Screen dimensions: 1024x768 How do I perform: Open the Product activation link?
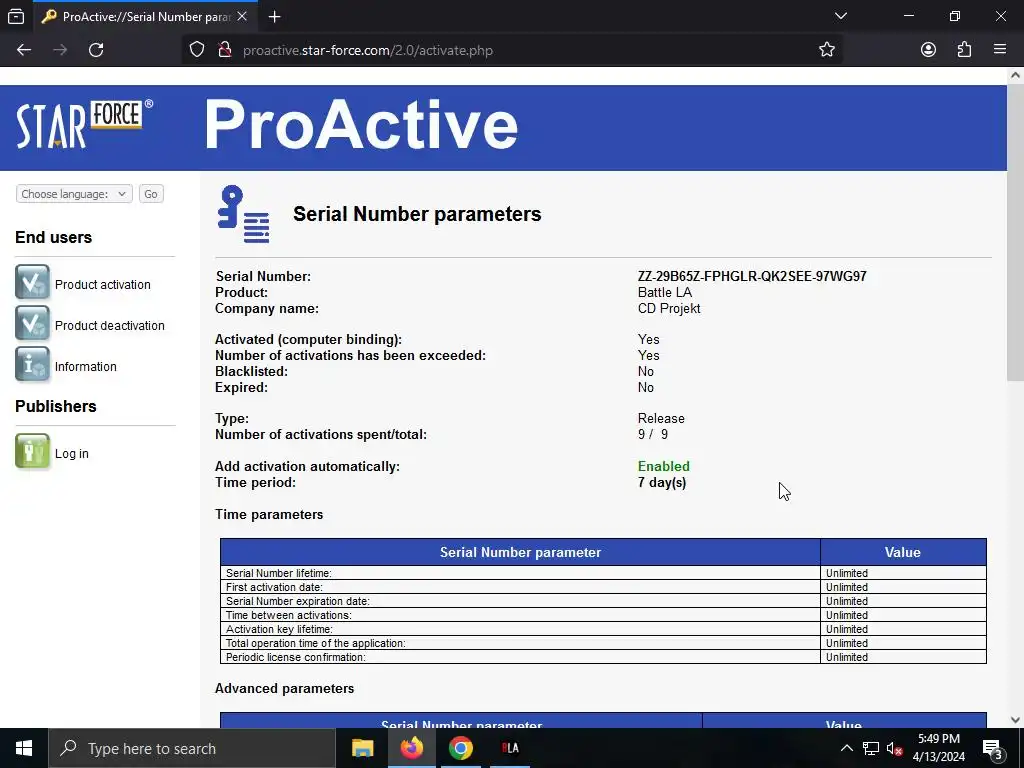coord(103,285)
